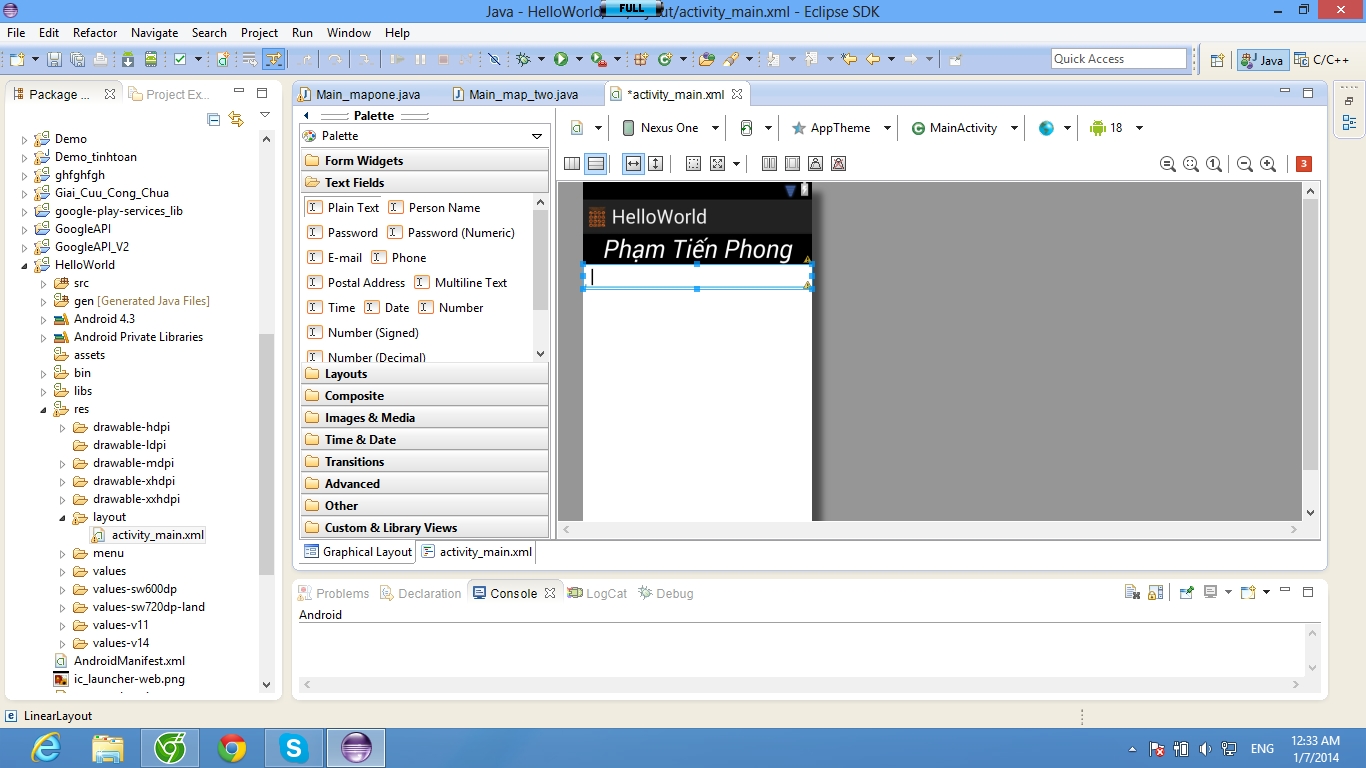Click the volume icon in system tray
Screen dimensions: 1366x768
[1204, 749]
